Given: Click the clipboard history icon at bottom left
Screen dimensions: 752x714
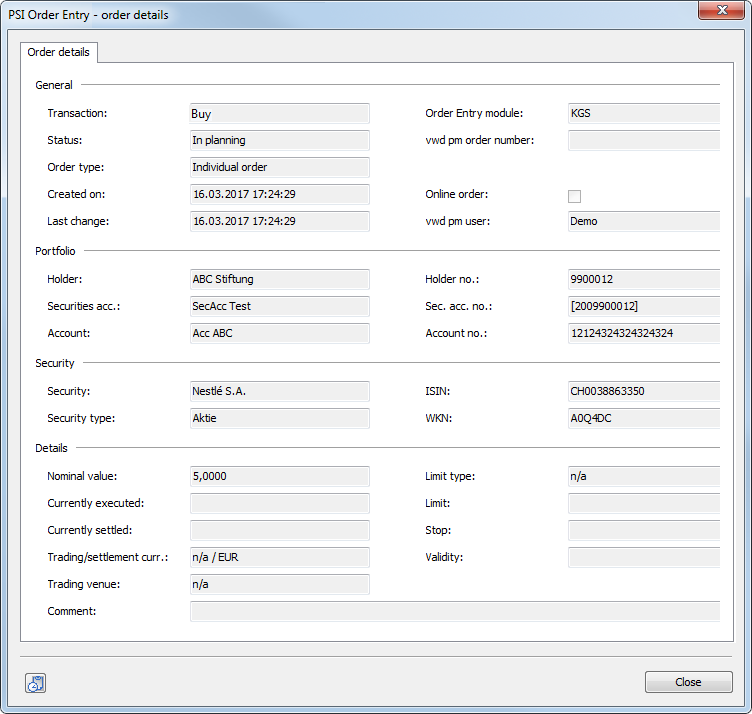Looking at the screenshot, I should coord(35,683).
